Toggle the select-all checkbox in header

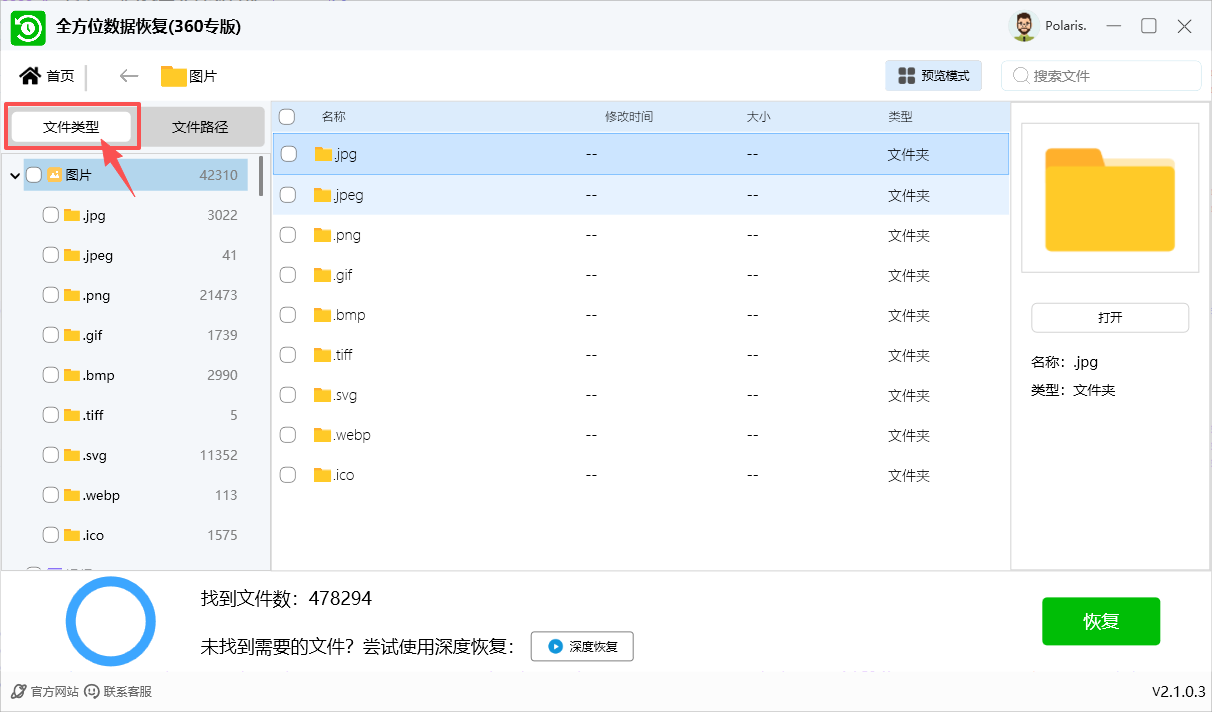coord(287,117)
